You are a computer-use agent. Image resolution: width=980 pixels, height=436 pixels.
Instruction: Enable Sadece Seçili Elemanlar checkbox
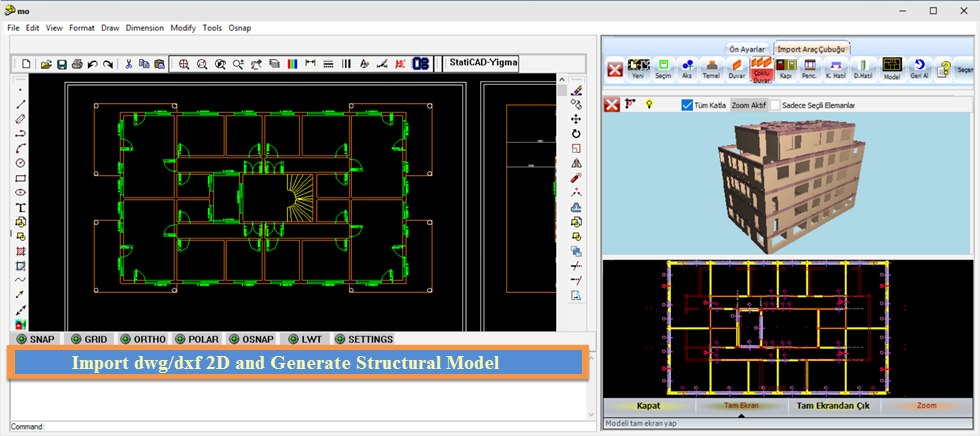775,104
